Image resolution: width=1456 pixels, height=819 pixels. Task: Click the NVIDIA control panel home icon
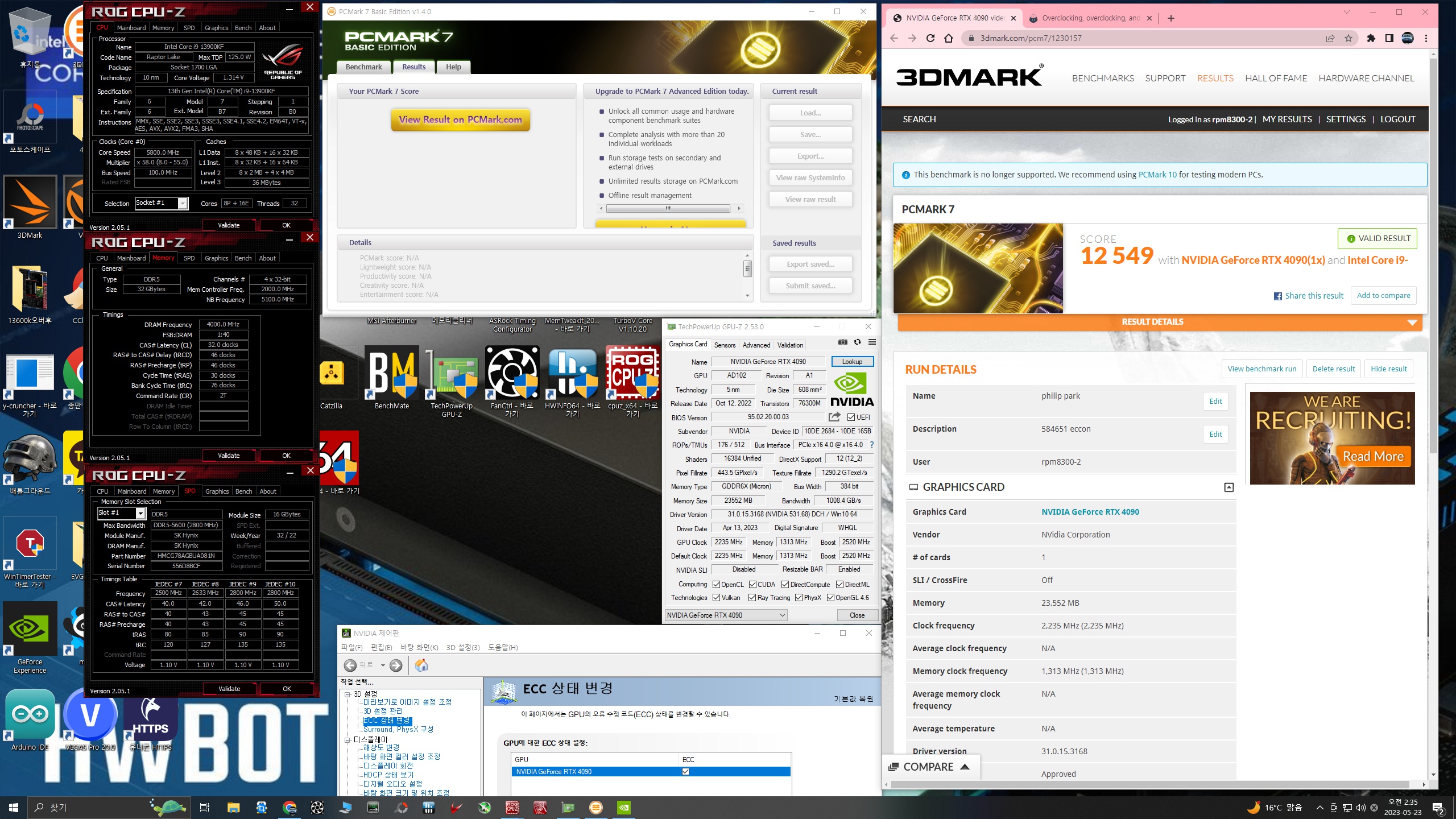pos(421,665)
